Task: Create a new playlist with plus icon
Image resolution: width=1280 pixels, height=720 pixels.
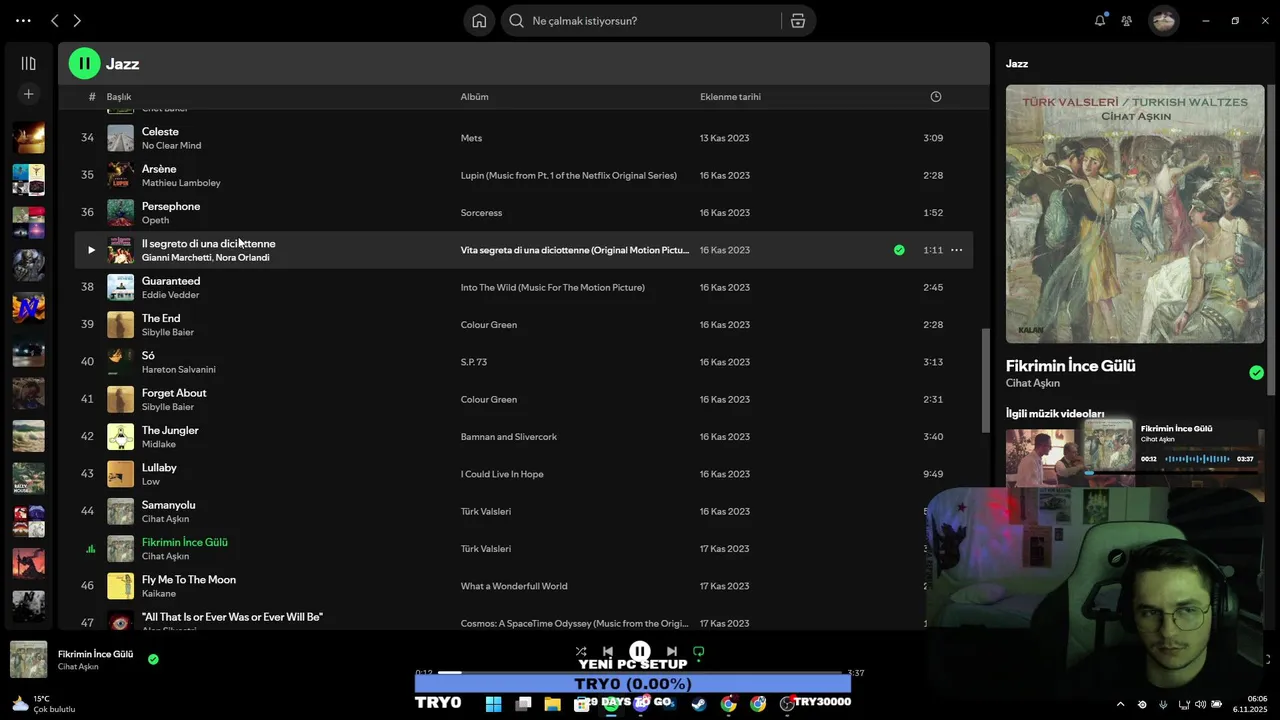Action: (28, 94)
